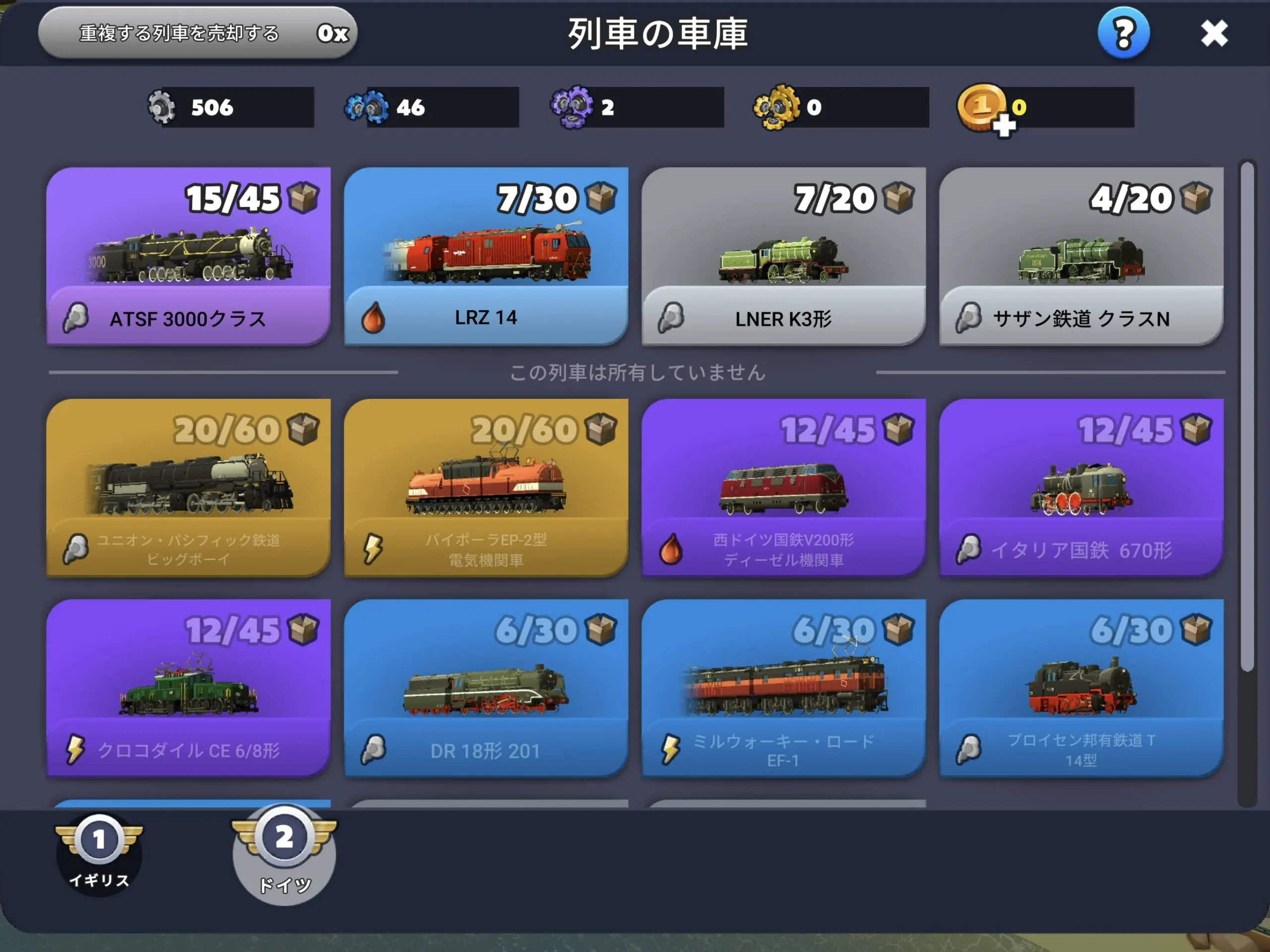Click the crate icon on ATSF 3000クラス card

(x=303, y=197)
